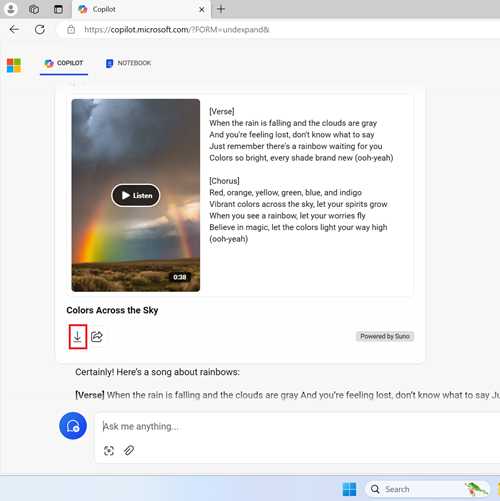Open browser workspaces icon
Image resolution: width=500 pixels, height=501 pixels.
[34, 9]
